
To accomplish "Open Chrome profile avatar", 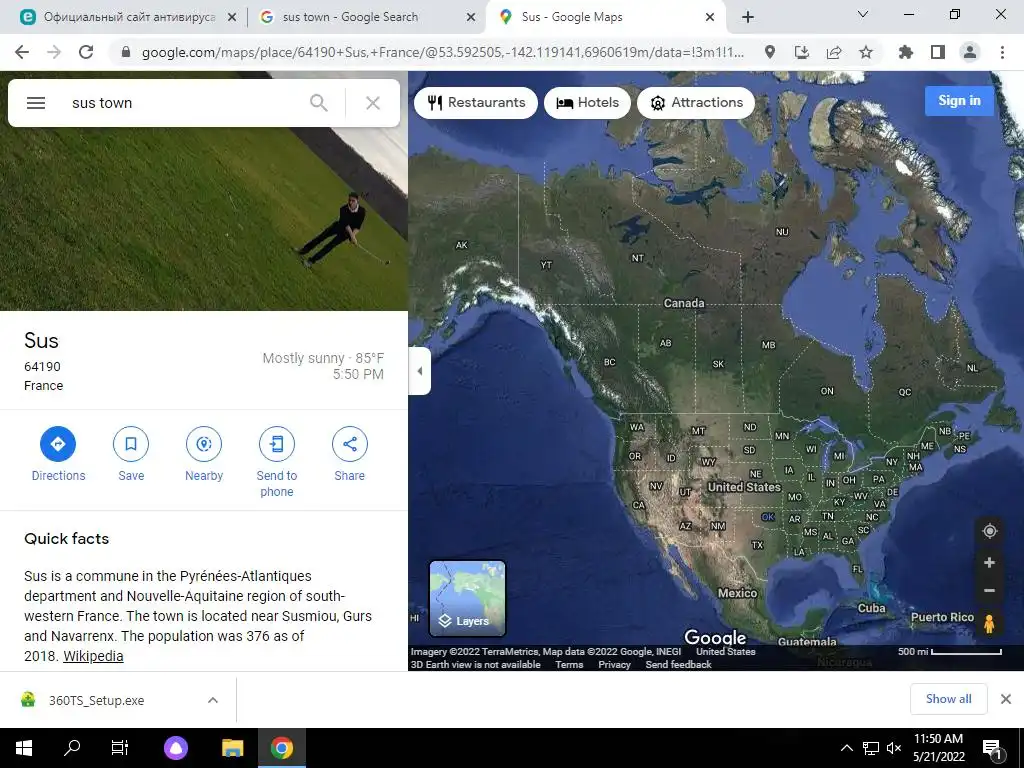I will pyautogui.click(x=970, y=52).
